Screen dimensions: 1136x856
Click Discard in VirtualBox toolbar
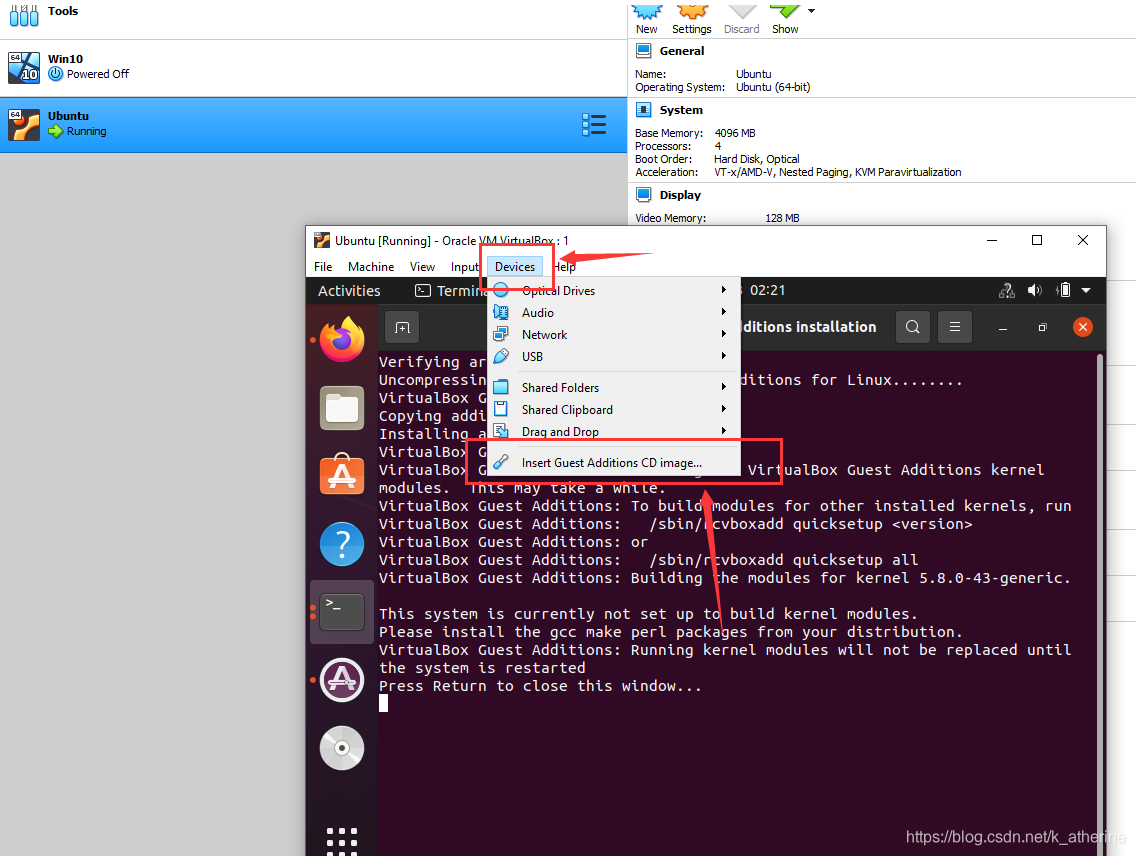pyautogui.click(x=742, y=18)
